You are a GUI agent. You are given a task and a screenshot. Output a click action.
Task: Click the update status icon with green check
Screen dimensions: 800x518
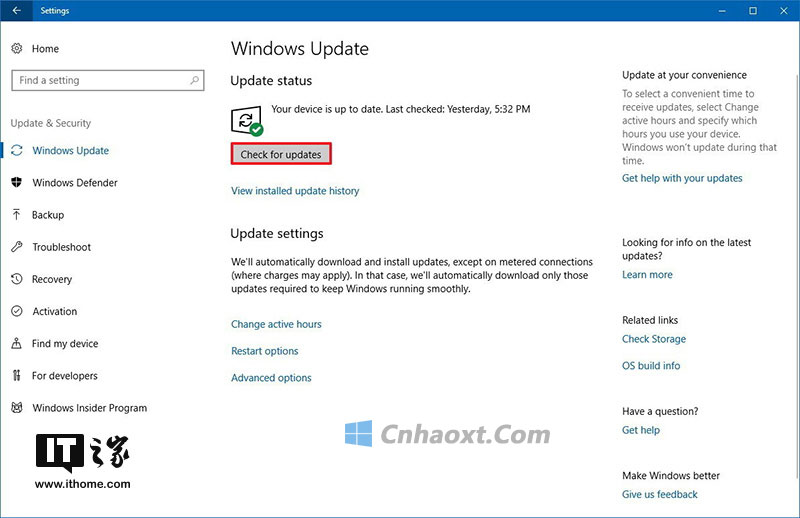(x=247, y=121)
